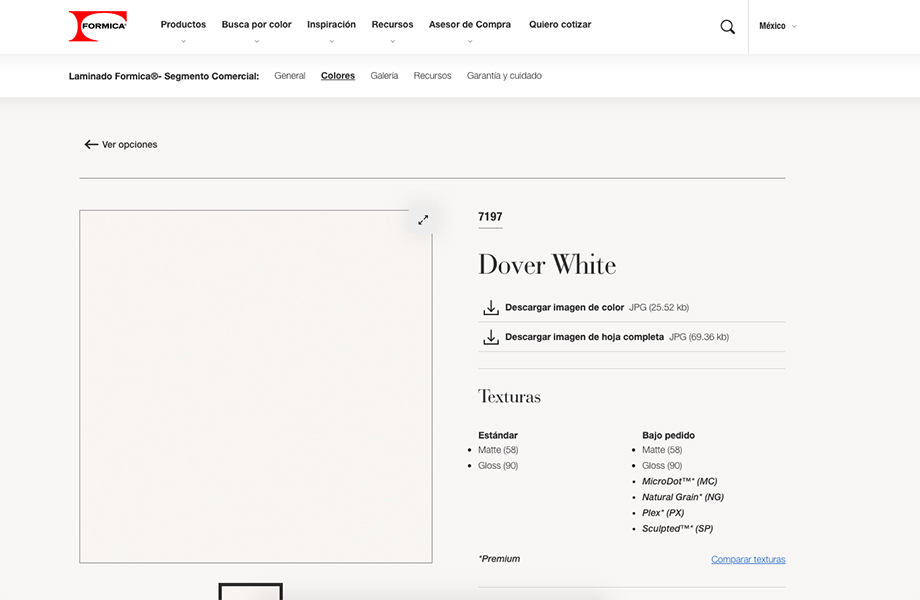The image size is (920, 600).
Task: Open the Recursos main menu
Action: pos(393,25)
